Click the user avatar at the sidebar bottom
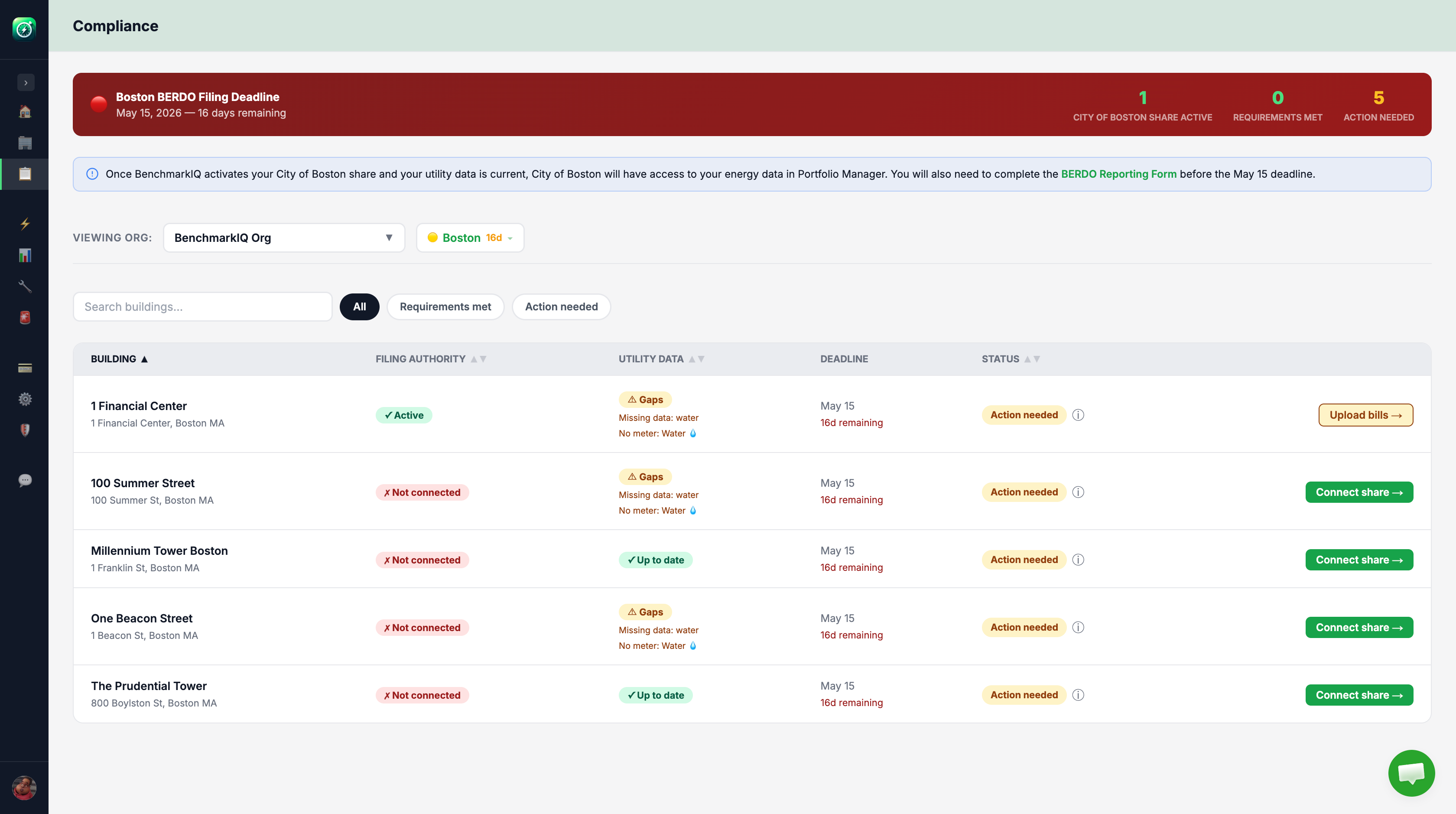 click(x=24, y=788)
